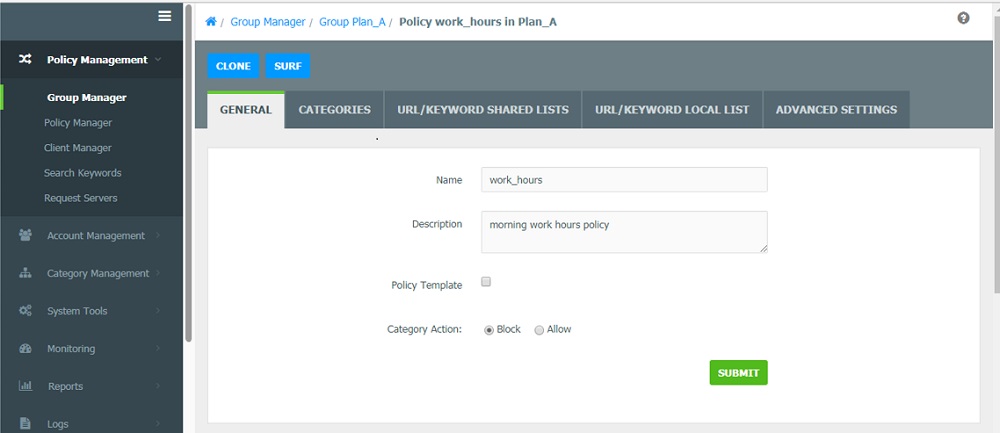Open Policy Manager in sidebar
This screenshot has height=433, width=1000.
click(x=78, y=122)
